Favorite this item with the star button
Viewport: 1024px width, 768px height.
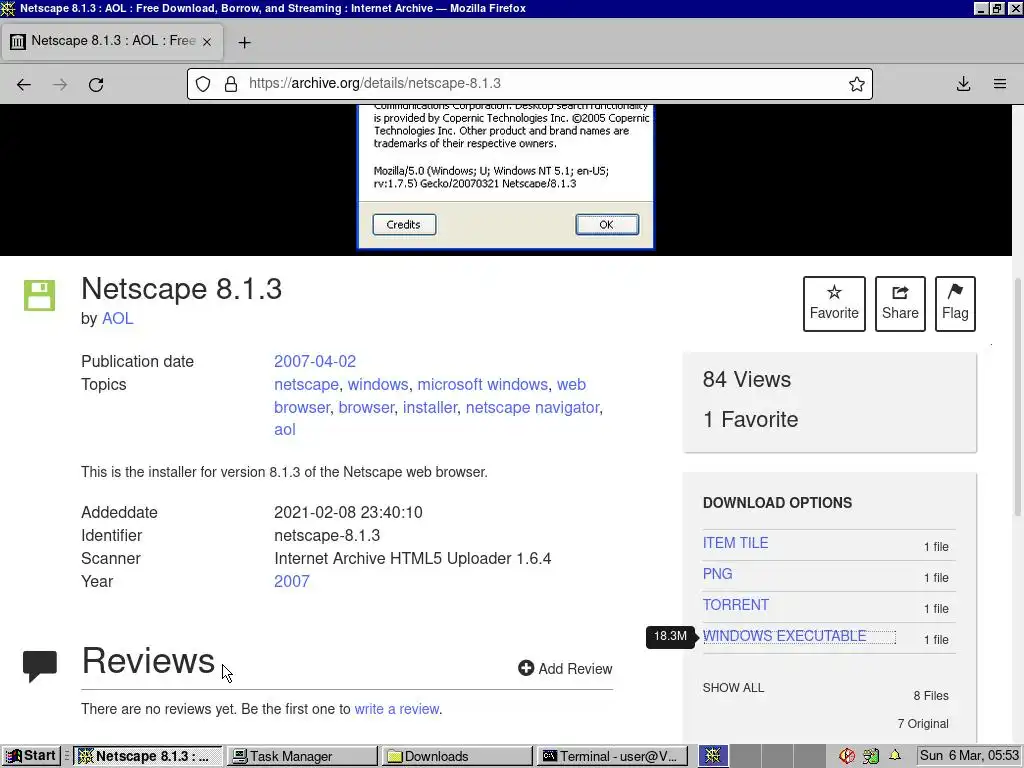834,304
